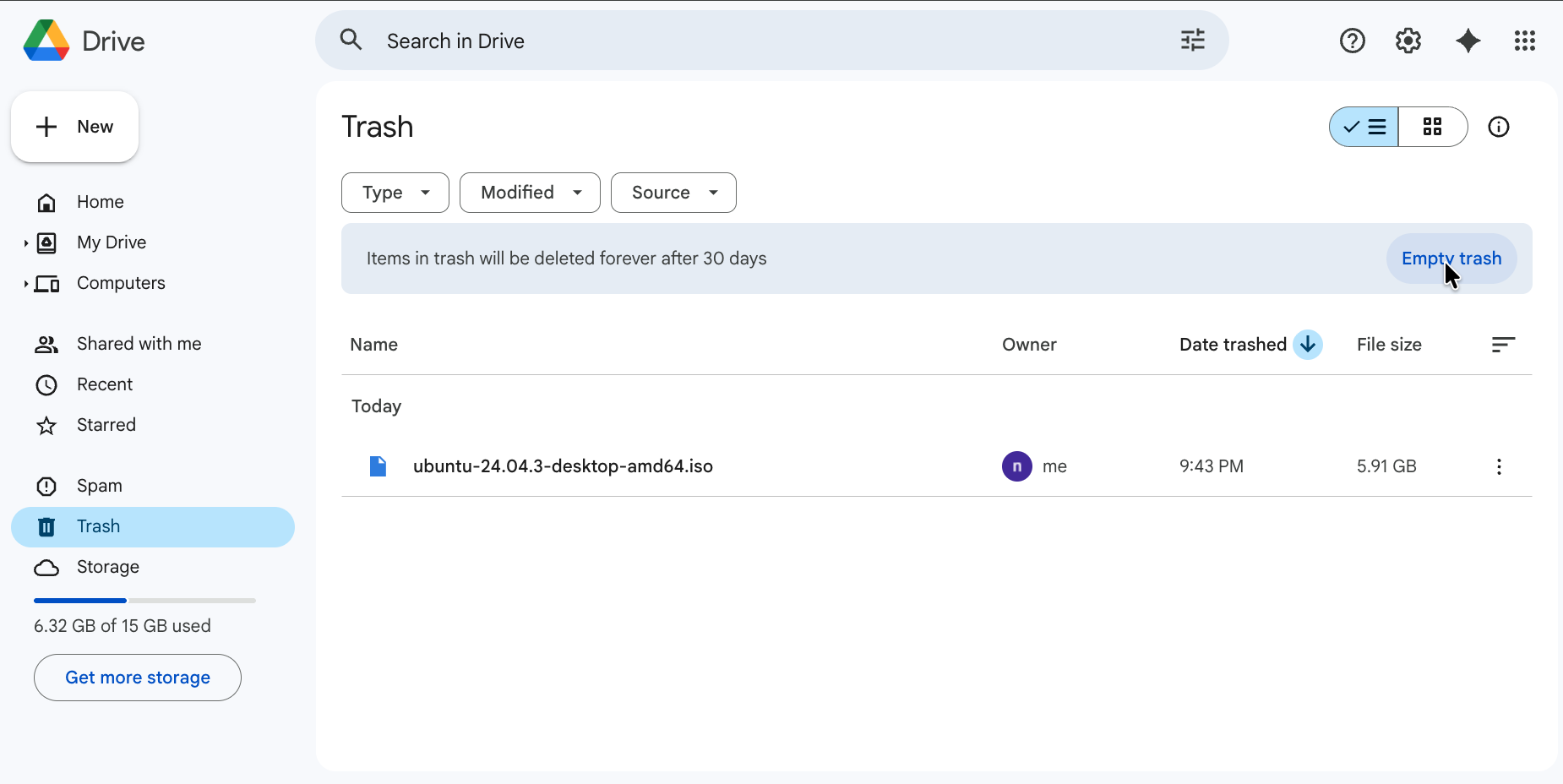Open the Help and support menu

pyautogui.click(x=1352, y=41)
